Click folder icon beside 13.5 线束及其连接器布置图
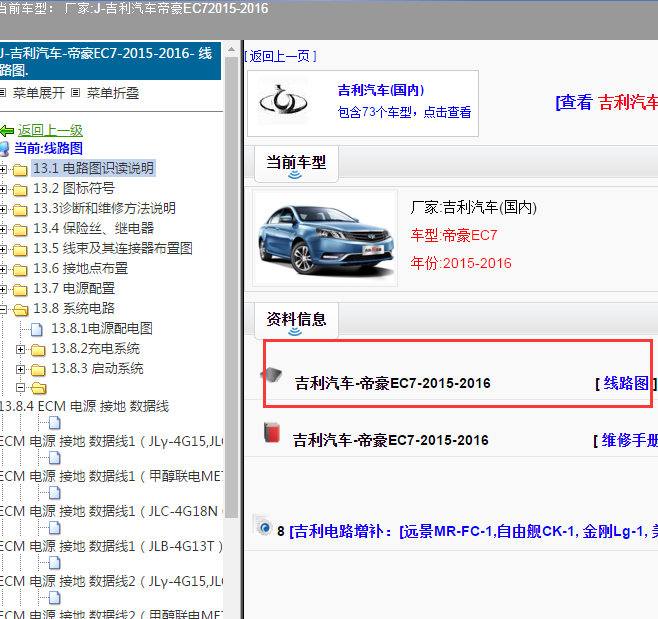658x619 pixels. click(20, 250)
